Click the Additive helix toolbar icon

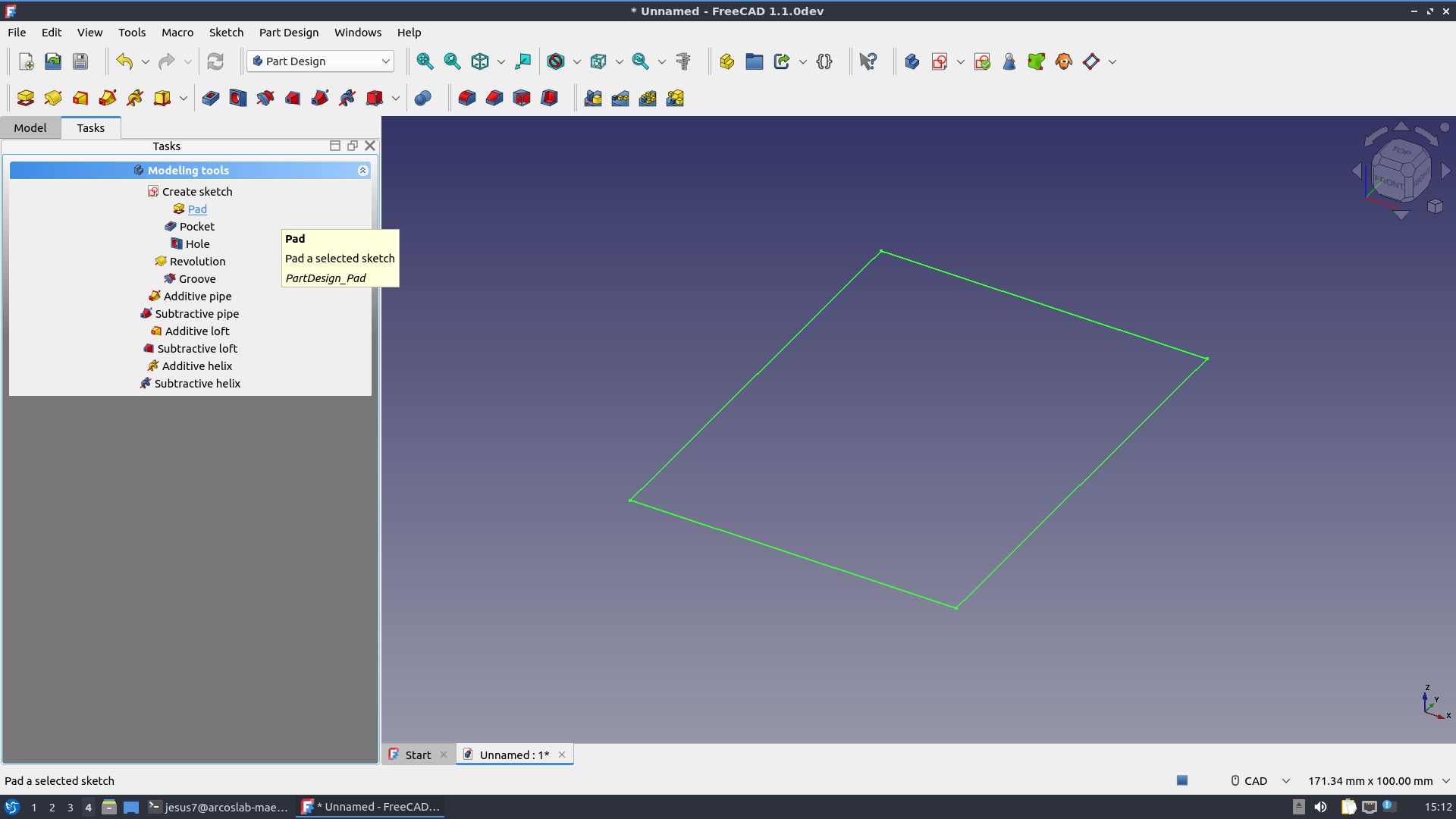click(x=135, y=98)
